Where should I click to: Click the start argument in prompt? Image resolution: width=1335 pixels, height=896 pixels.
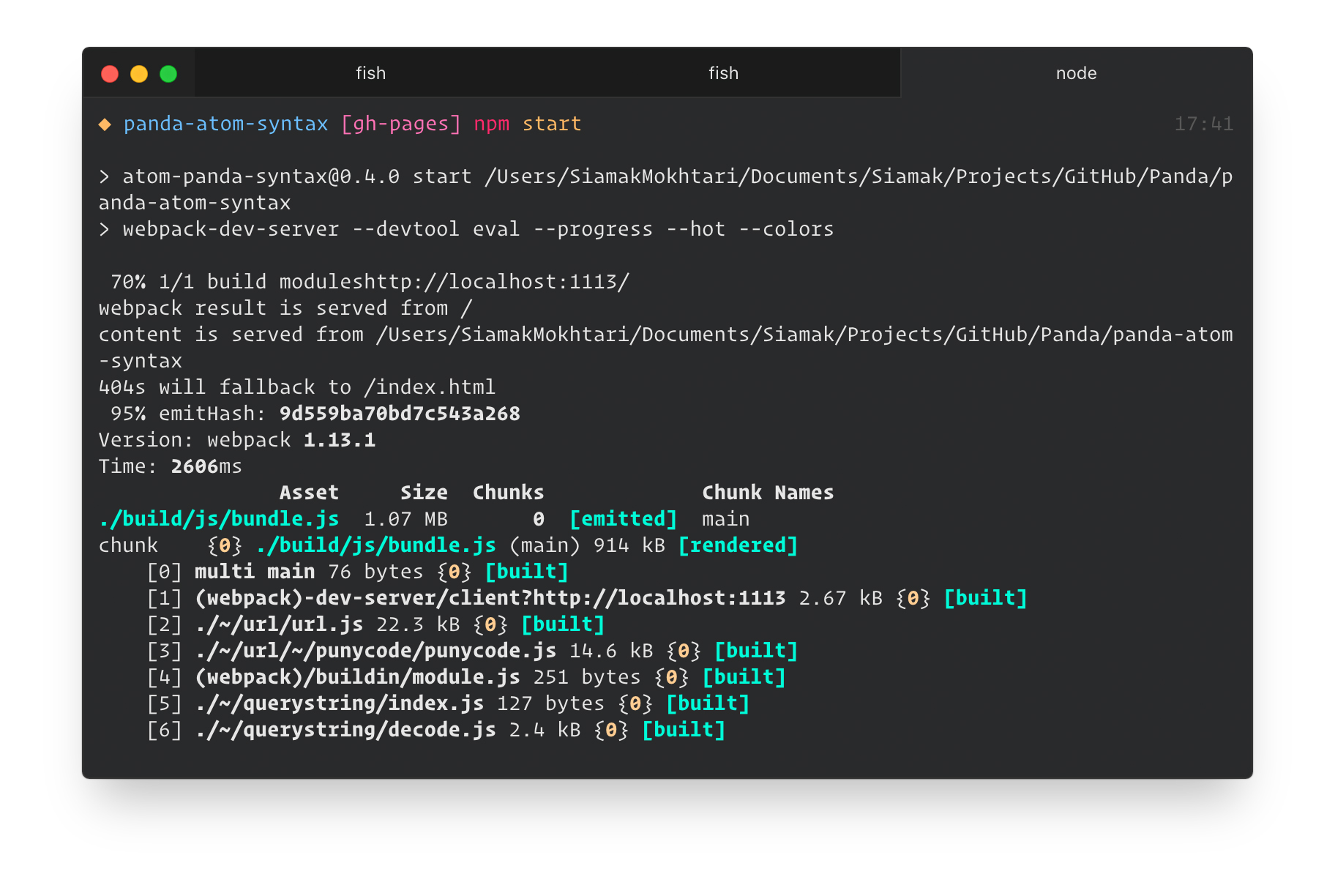[x=552, y=124]
